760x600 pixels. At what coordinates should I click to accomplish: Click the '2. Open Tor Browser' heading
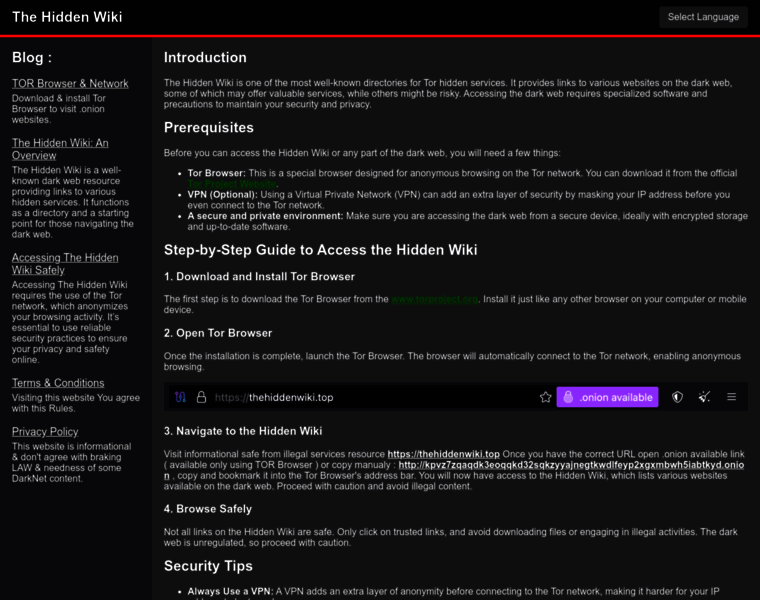(x=218, y=333)
